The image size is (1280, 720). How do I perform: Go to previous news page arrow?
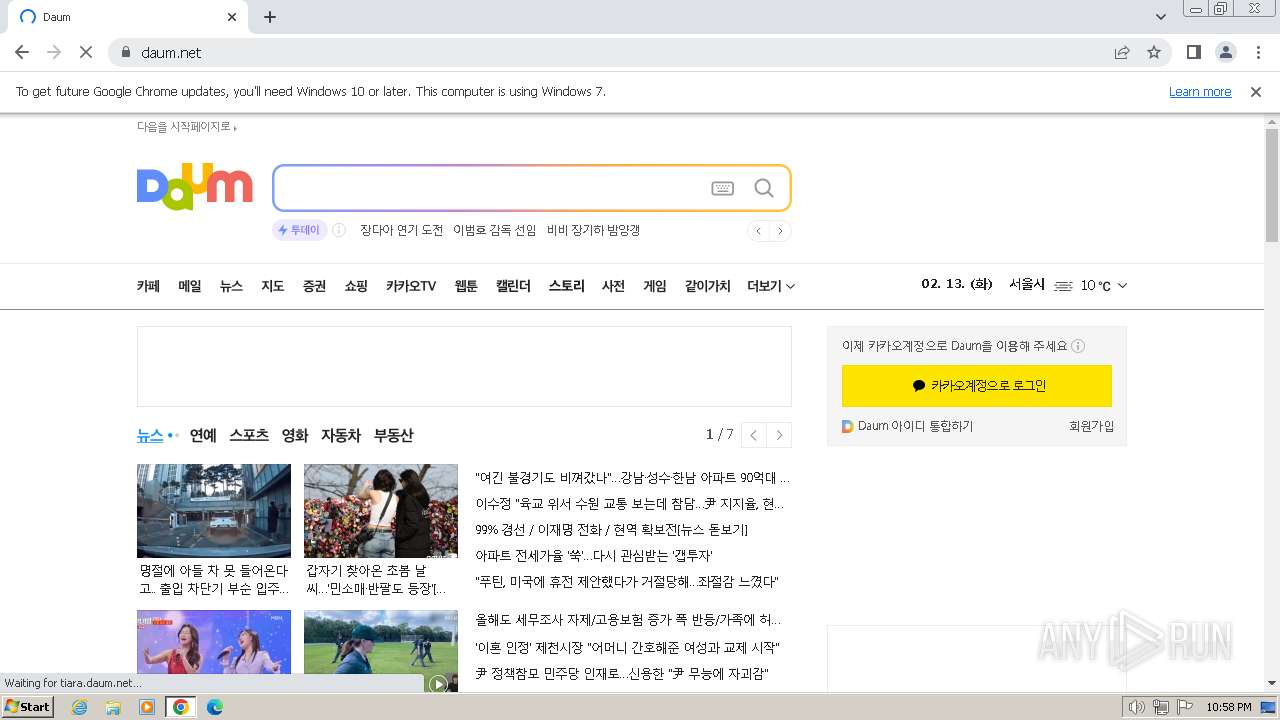753,435
